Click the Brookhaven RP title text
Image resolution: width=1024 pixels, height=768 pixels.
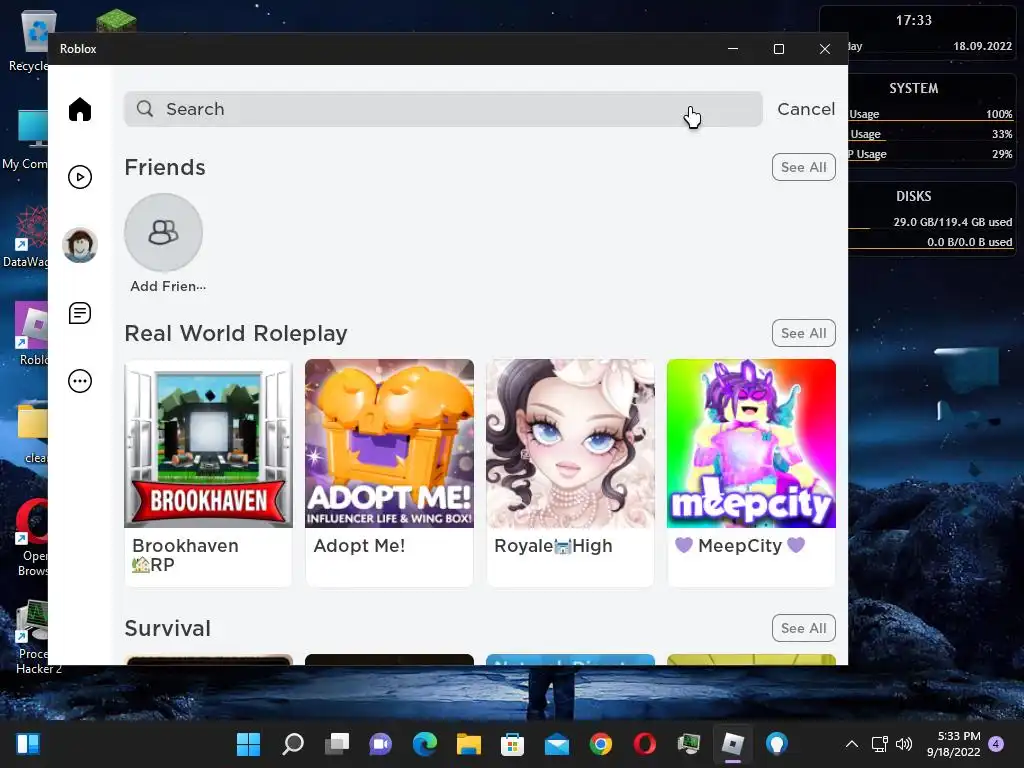click(x=185, y=554)
